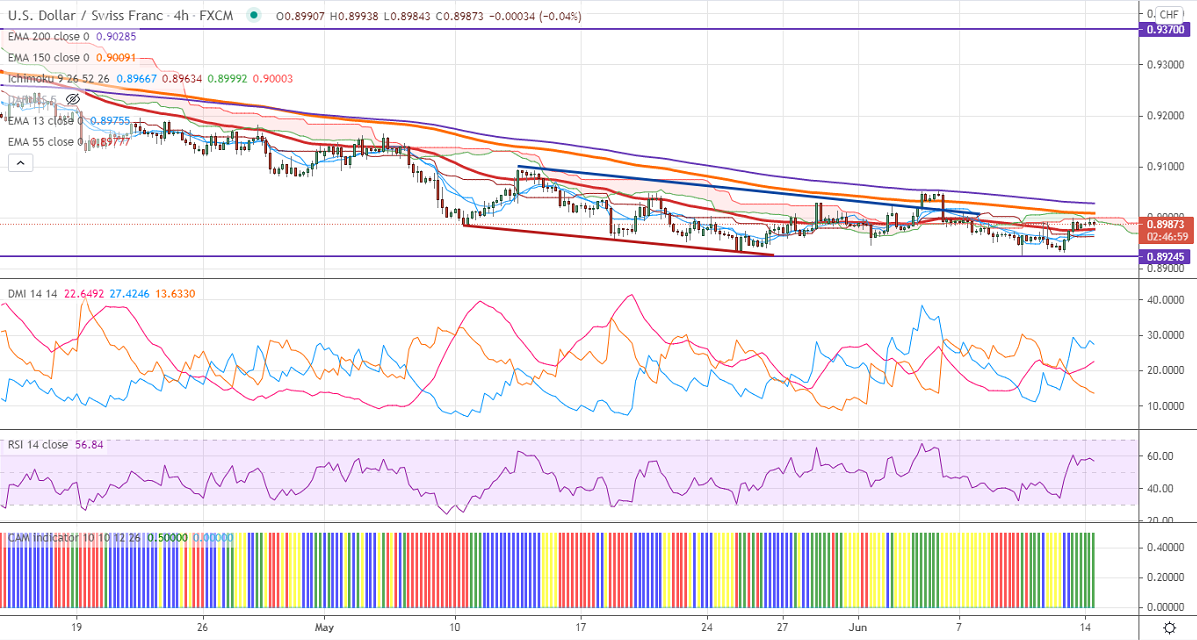Click the green market status dot
Screen dimensions: 1197x640
pos(254,15)
